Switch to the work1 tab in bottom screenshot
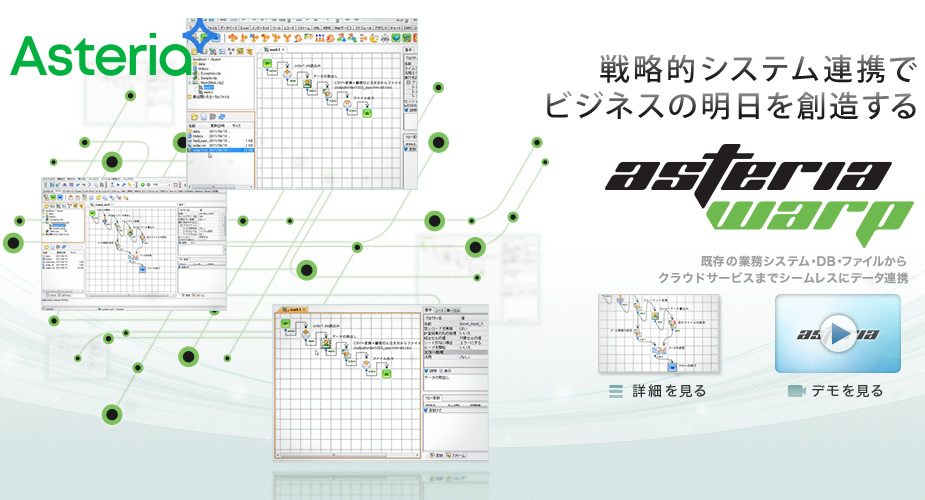Viewport: 925px width, 500px height. tap(292, 309)
